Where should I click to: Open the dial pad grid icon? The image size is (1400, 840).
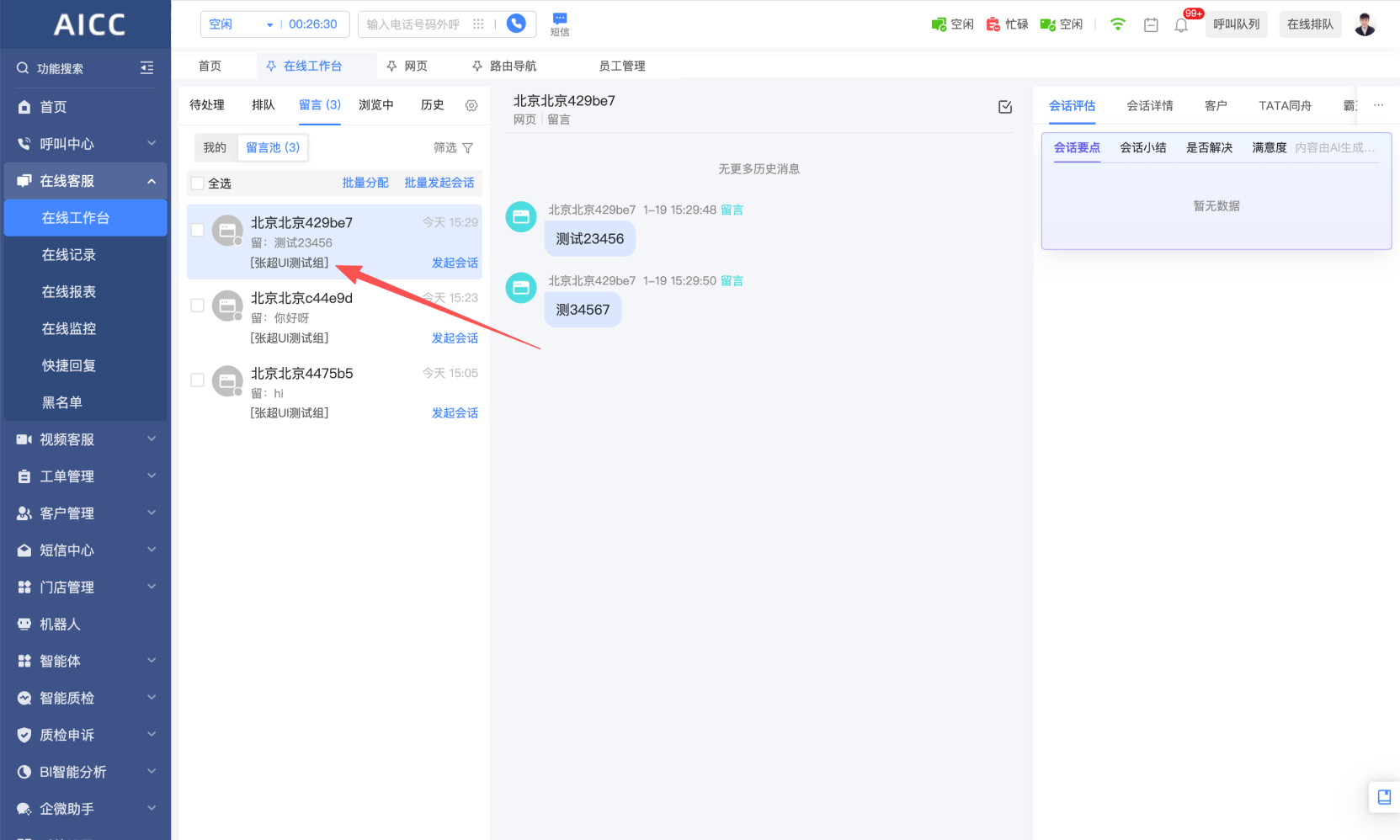click(478, 24)
